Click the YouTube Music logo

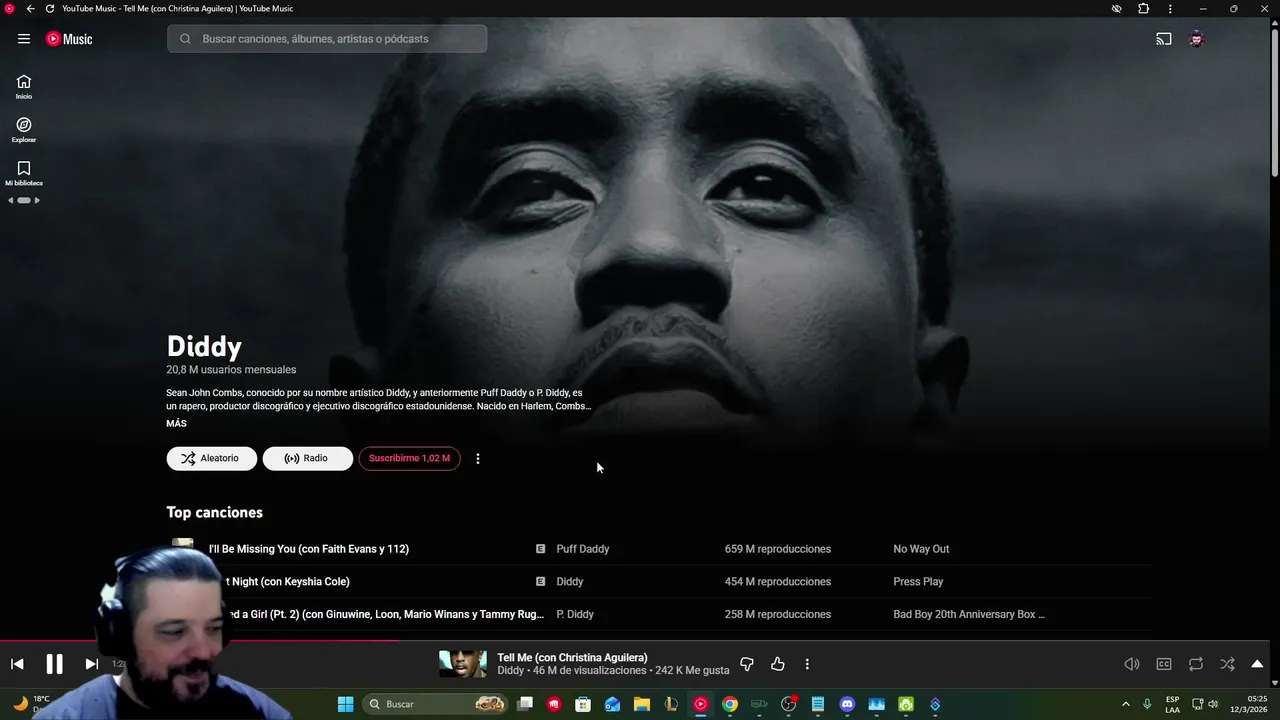pos(69,39)
